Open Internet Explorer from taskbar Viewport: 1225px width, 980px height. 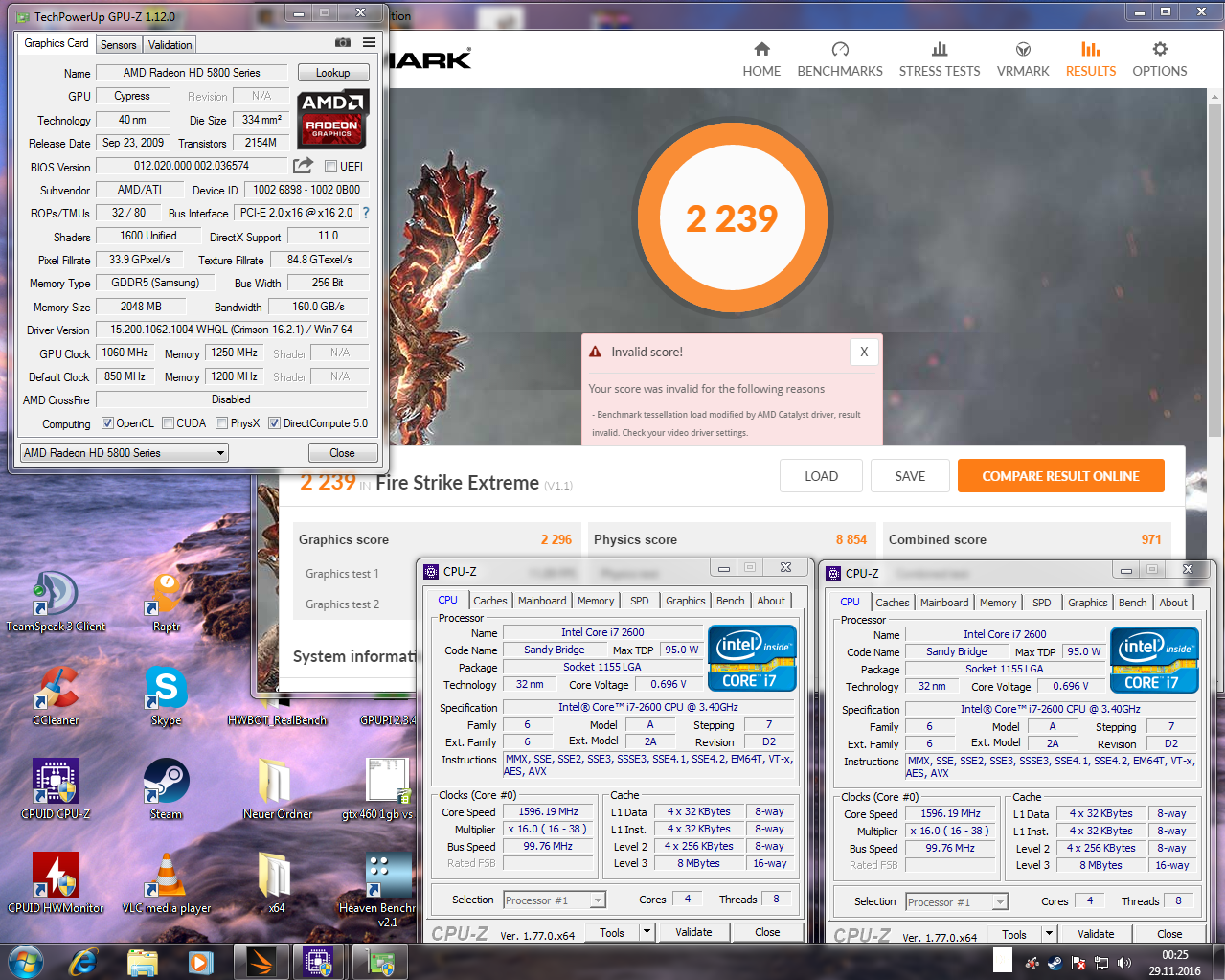point(83,961)
